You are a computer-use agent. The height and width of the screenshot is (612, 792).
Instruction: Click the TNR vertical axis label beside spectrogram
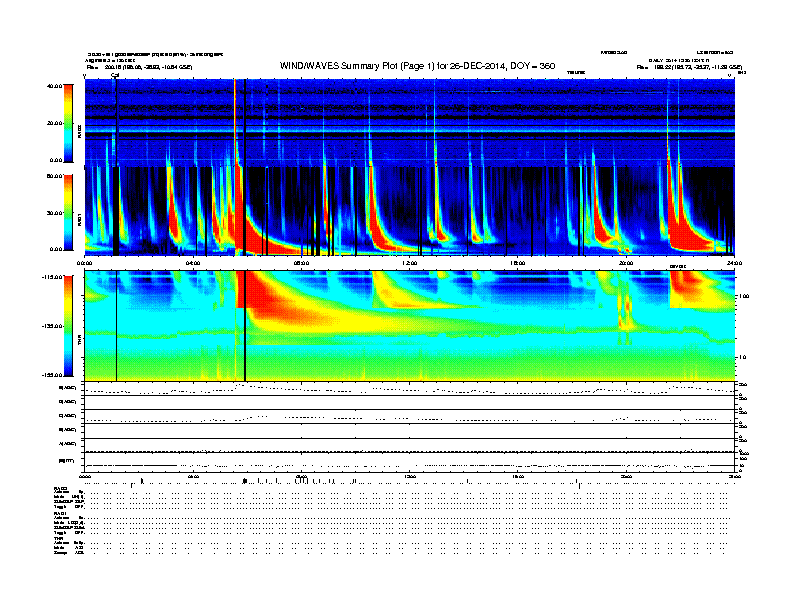pyautogui.click(x=80, y=342)
